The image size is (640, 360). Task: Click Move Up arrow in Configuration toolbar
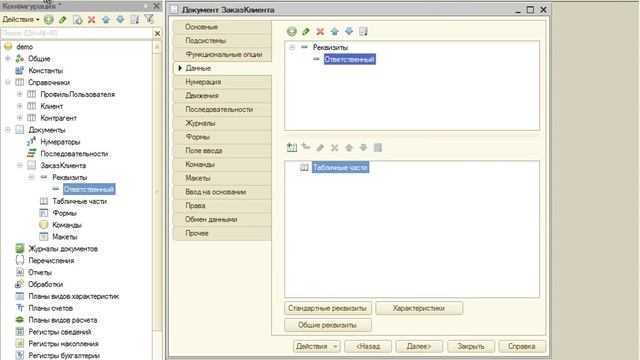(106, 20)
